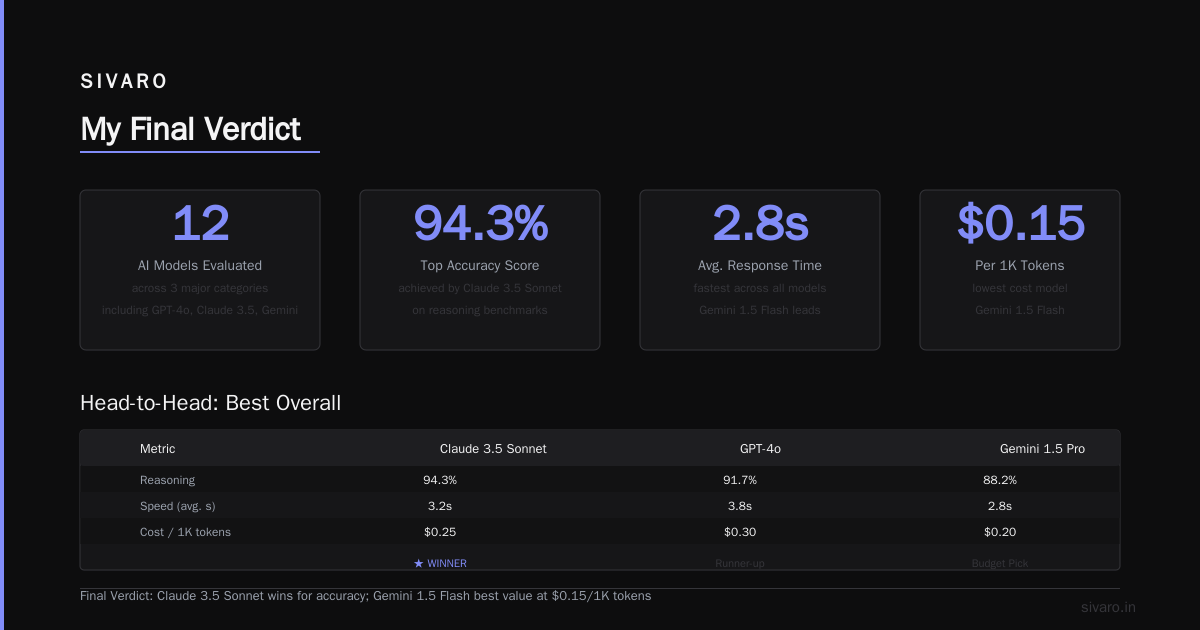Open the sivaro.in website link
Screen dimensions: 1200x630
tap(1108, 607)
